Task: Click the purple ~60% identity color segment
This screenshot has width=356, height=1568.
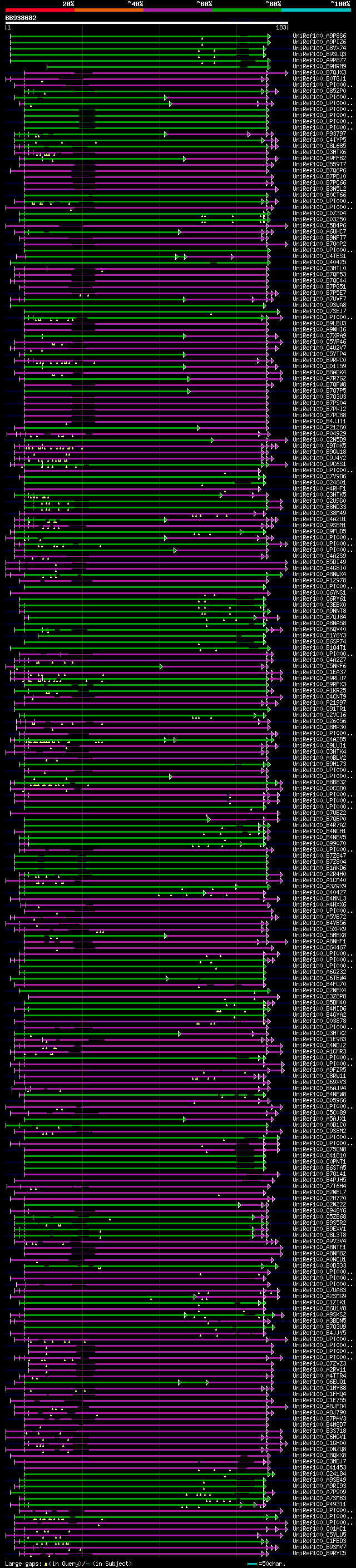Action: coord(179,10)
